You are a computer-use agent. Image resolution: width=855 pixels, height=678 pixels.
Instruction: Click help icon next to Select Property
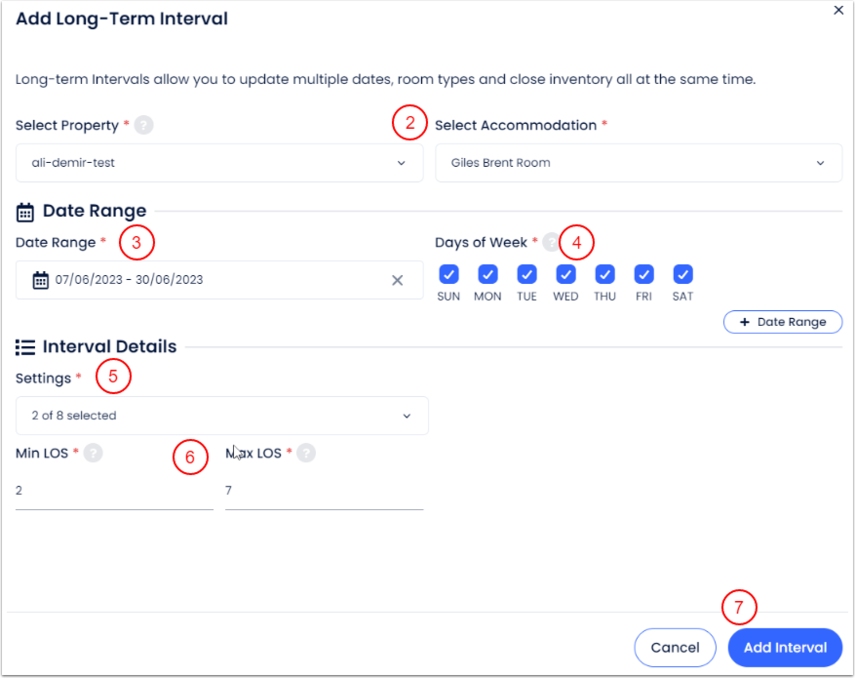pos(144,125)
